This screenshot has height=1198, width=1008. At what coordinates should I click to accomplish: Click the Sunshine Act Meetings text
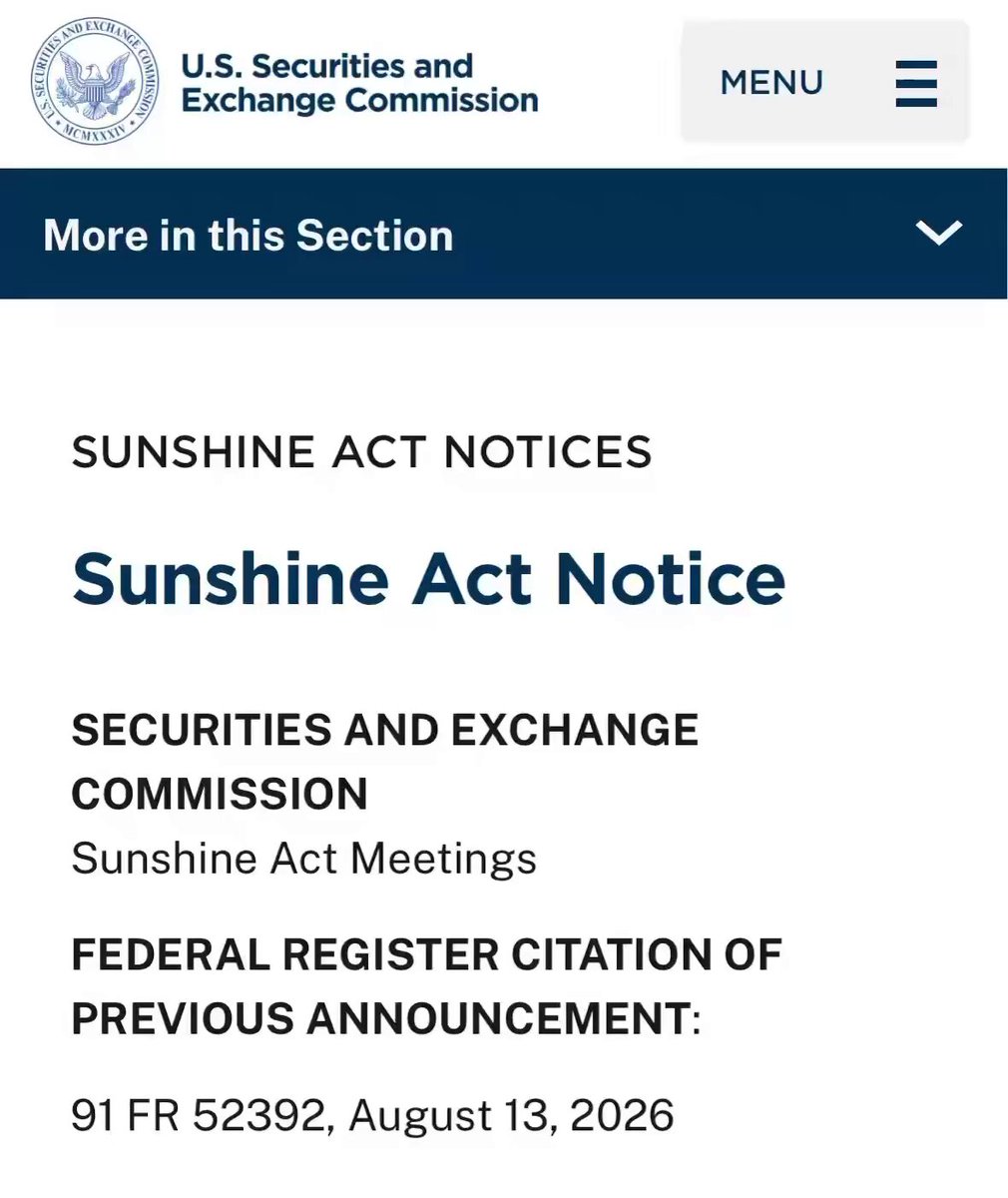(304, 859)
